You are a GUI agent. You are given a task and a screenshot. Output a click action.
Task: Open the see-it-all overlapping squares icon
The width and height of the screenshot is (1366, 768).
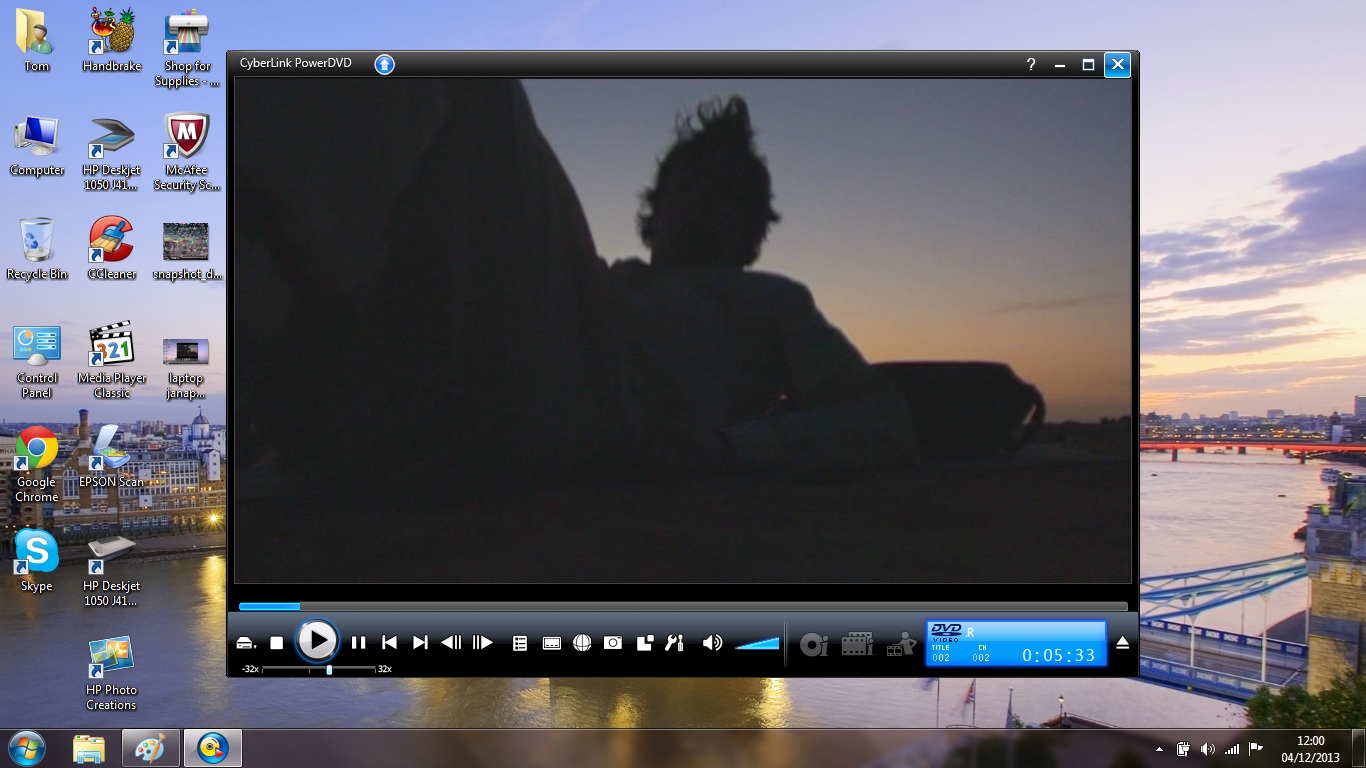[645, 643]
